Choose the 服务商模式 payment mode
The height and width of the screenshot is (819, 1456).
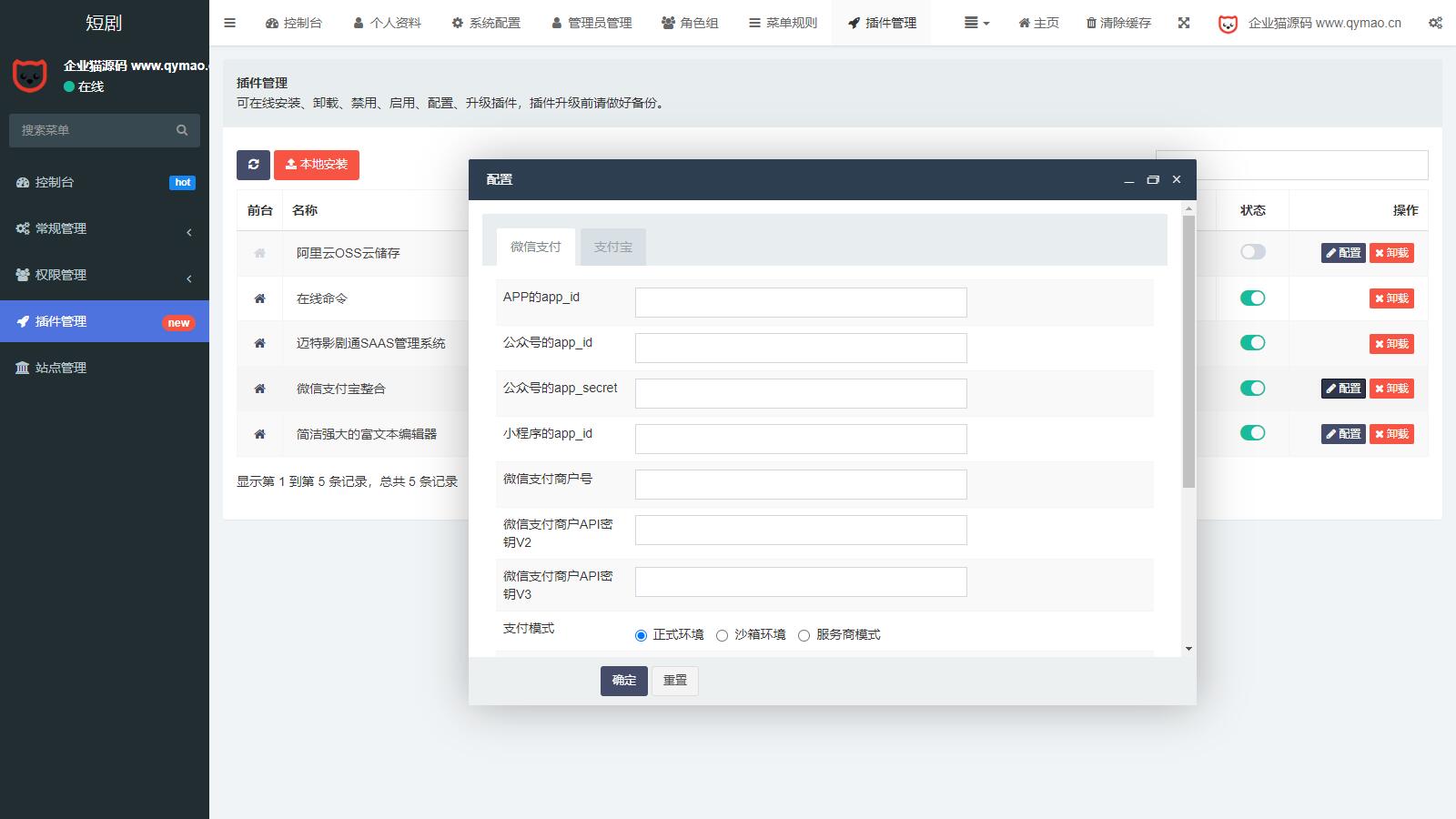[x=804, y=636]
